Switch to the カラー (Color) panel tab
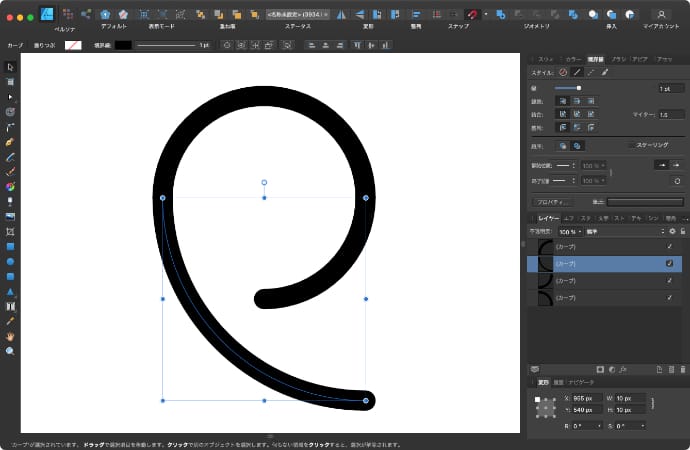This screenshot has width=690, height=450. point(572,59)
